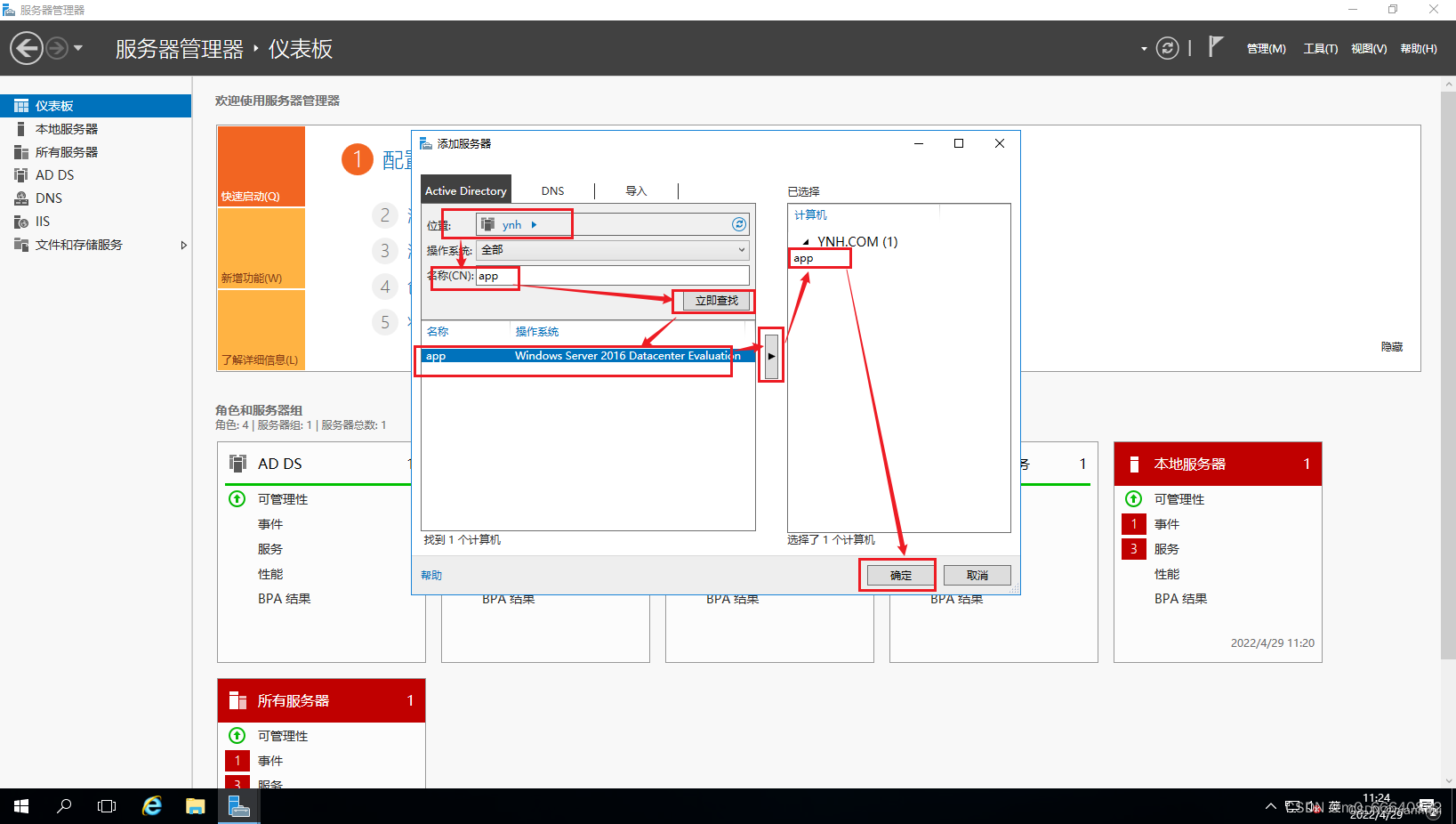This screenshot has width=1456, height=824.
Task: Click the 立即查找 button
Action: 716,301
